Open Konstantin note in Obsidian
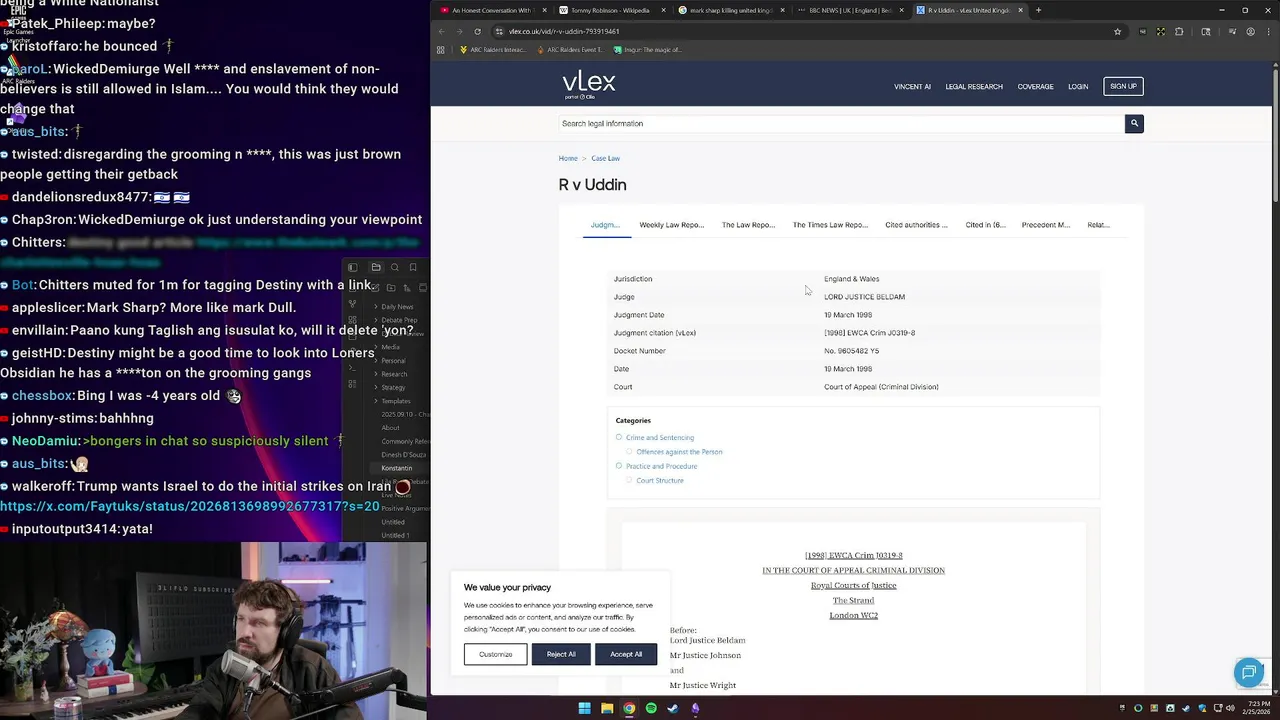 click(396, 468)
